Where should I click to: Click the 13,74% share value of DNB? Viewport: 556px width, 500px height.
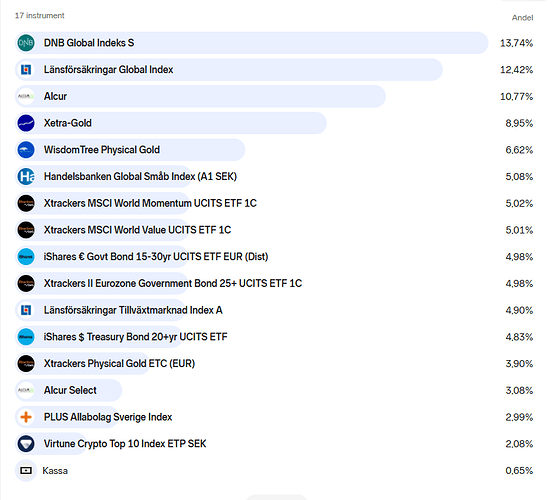tap(516, 43)
